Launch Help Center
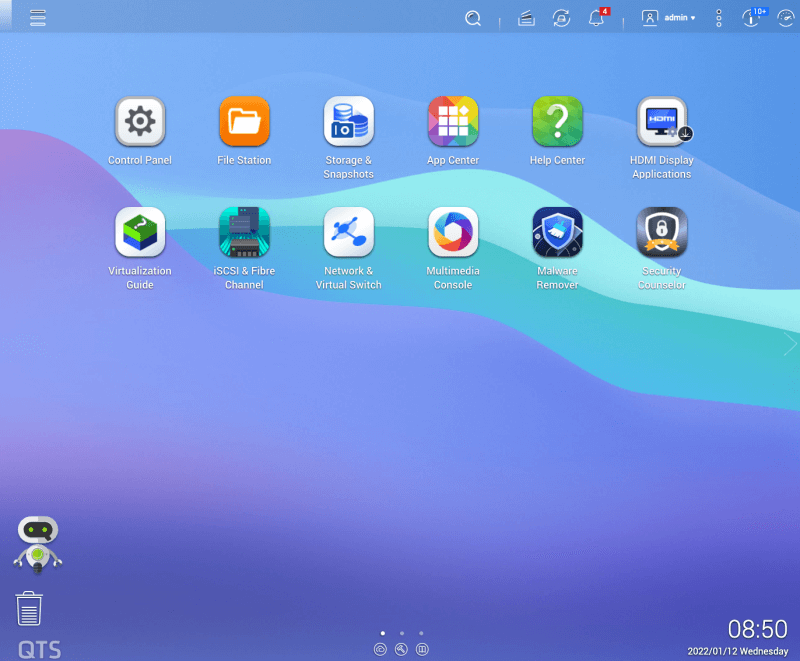Screen dimensions: 800x661 click(x=557, y=121)
